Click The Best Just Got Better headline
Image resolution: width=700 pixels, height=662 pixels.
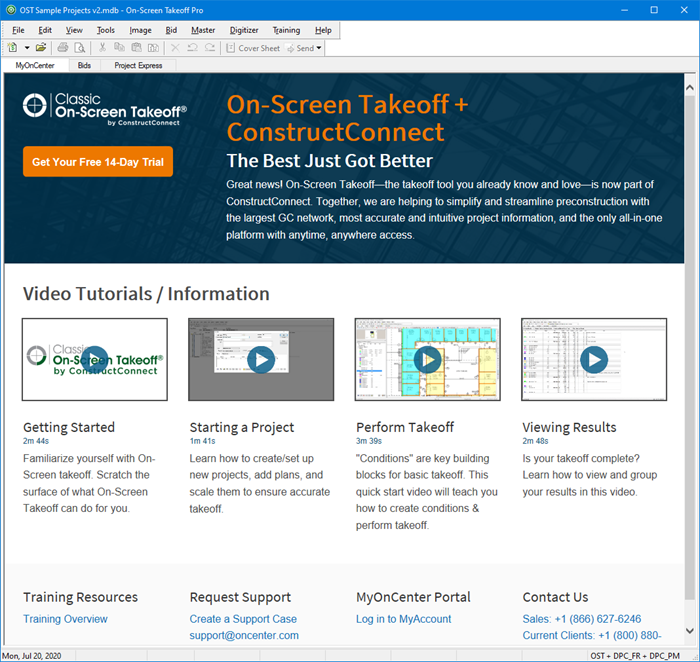coord(329,161)
